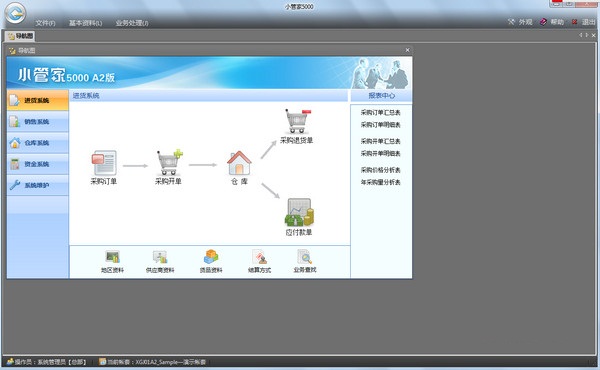This screenshot has width=600, height=370.
Task: Select 资金系统 in the sidebar
Action: click(38, 164)
